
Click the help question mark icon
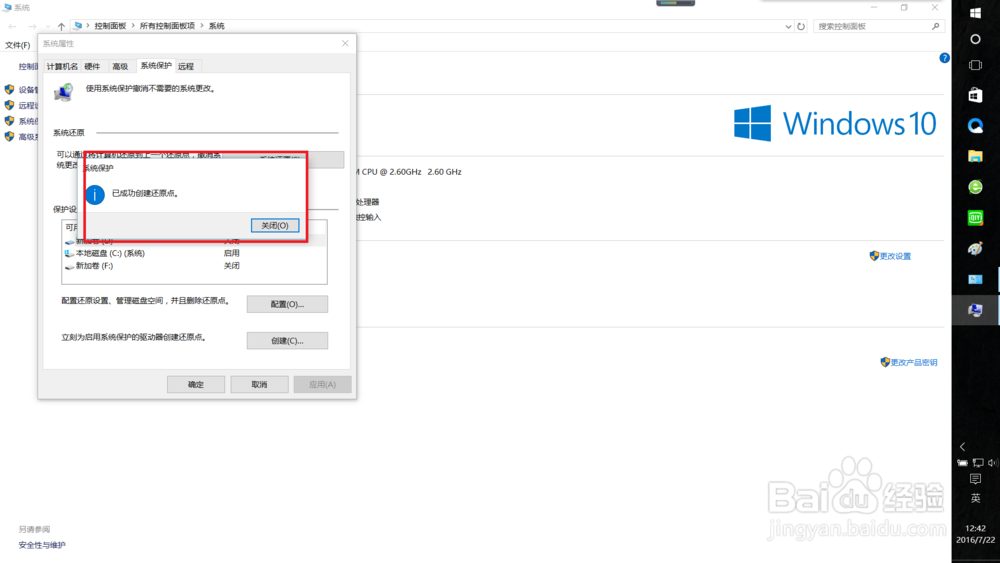(945, 58)
